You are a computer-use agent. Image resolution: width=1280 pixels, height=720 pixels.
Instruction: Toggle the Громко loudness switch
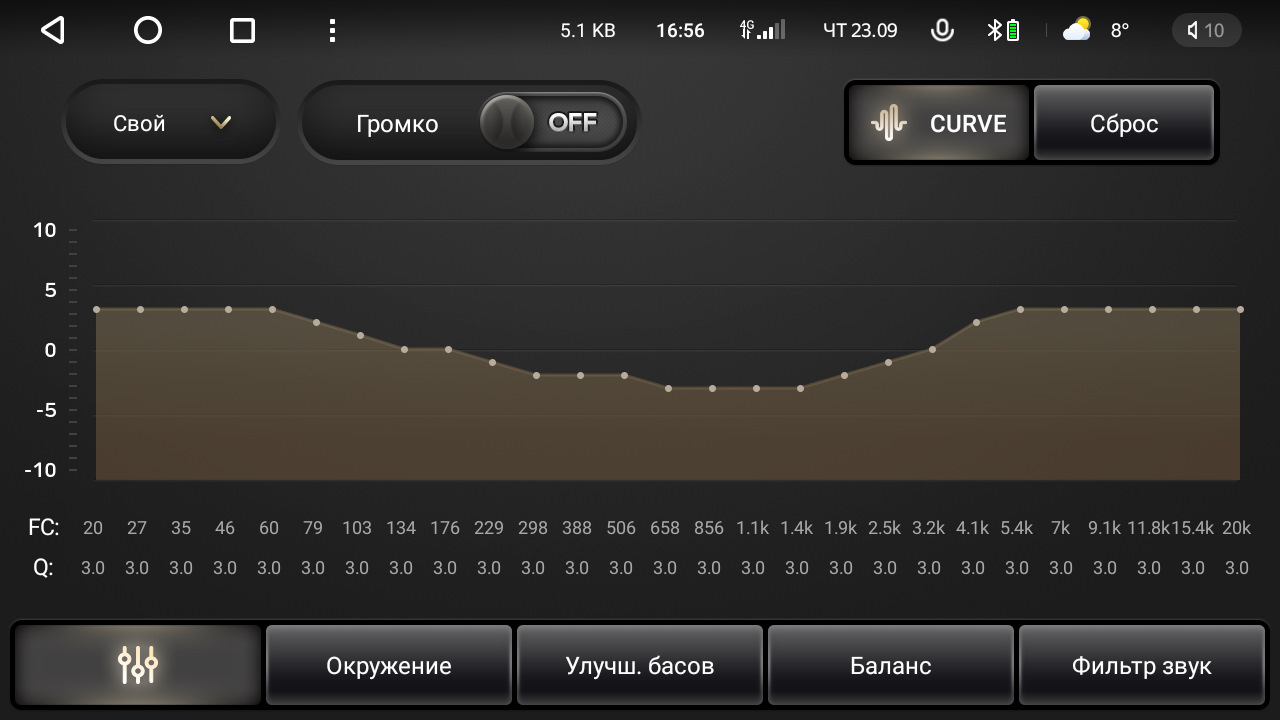click(552, 123)
